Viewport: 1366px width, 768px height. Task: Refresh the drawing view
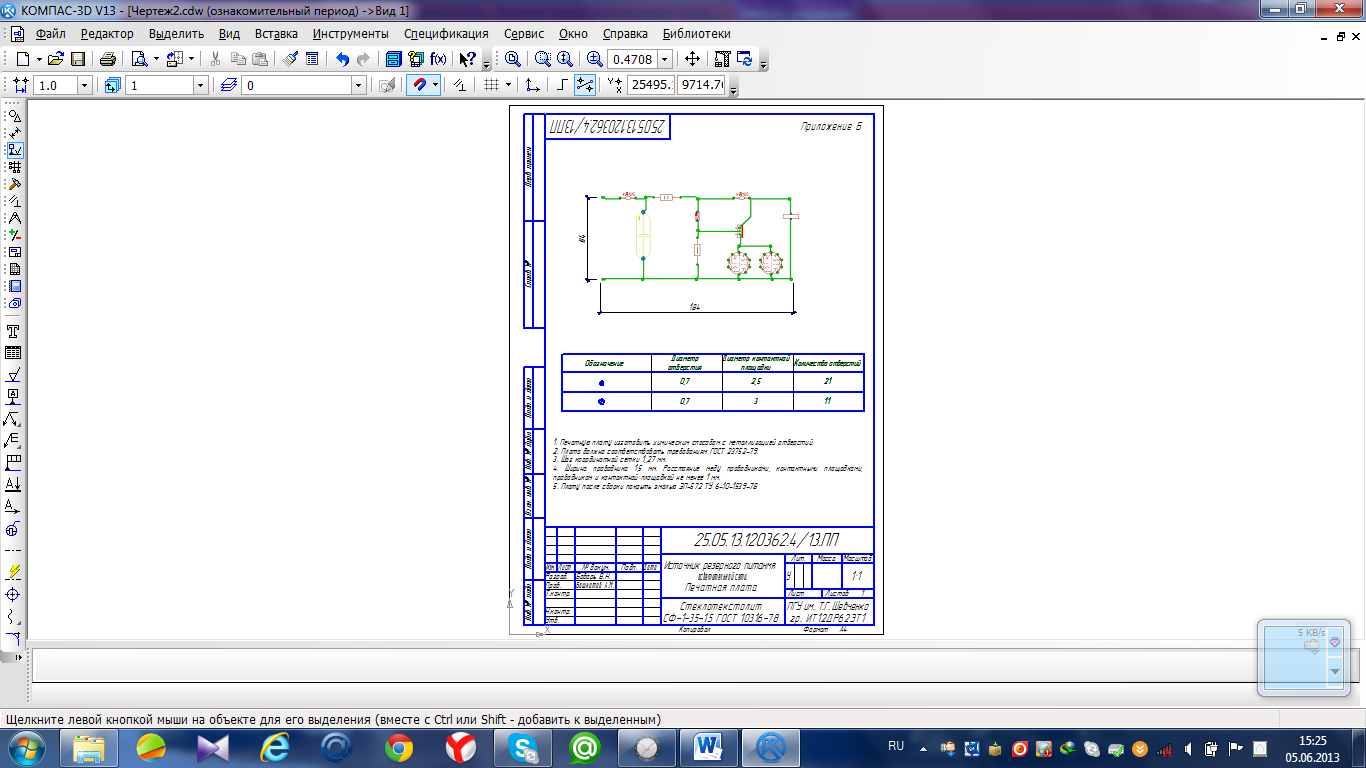pyautogui.click(x=745, y=59)
